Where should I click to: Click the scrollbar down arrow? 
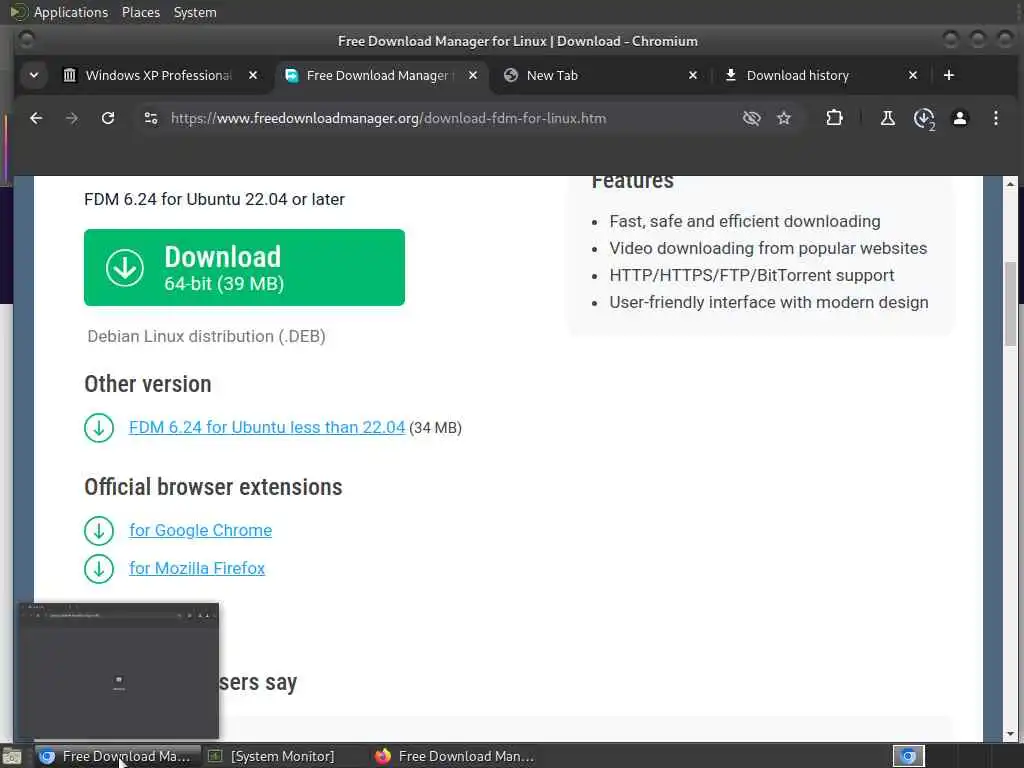pos(1010,734)
